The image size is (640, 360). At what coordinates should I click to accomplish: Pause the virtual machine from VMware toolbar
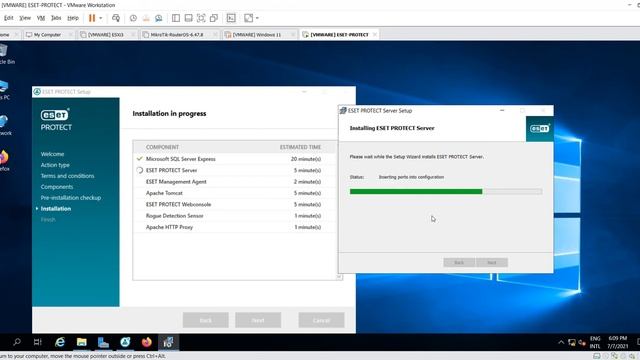tap(92, 18)
